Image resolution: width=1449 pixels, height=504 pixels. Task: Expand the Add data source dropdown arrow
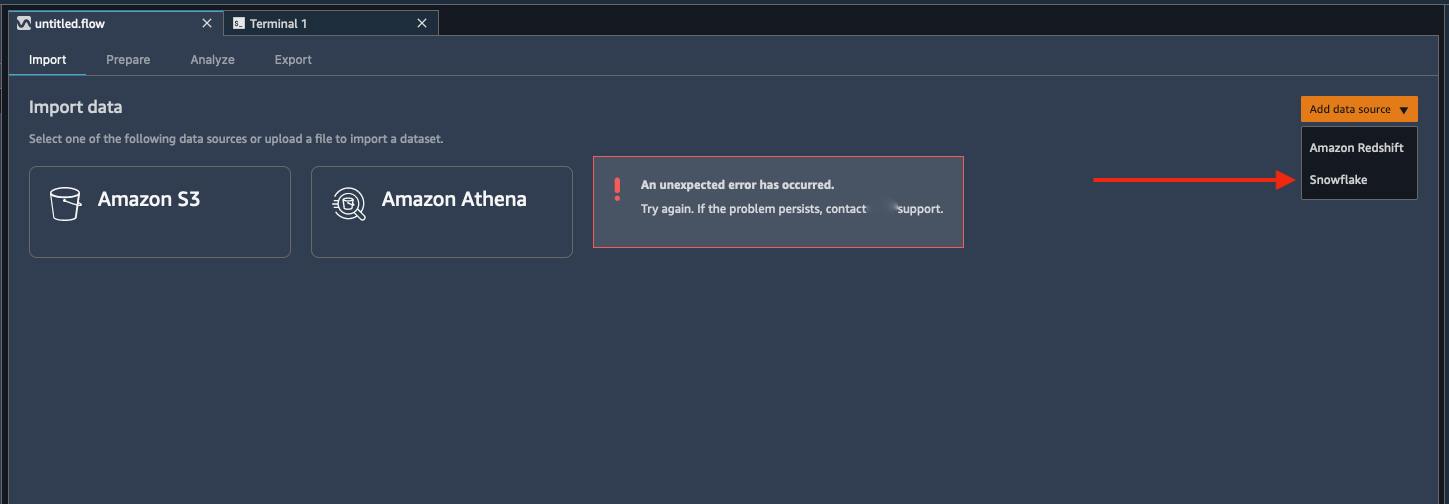click(x=1404, y=110)
